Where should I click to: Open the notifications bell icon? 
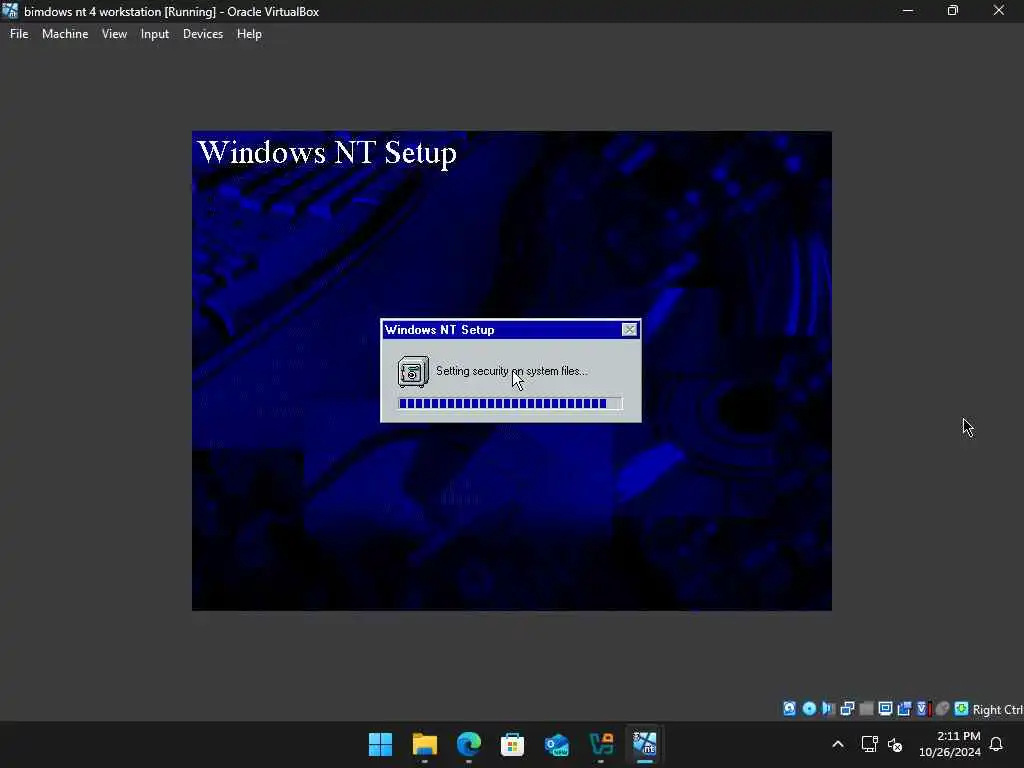tap(997, 744)
